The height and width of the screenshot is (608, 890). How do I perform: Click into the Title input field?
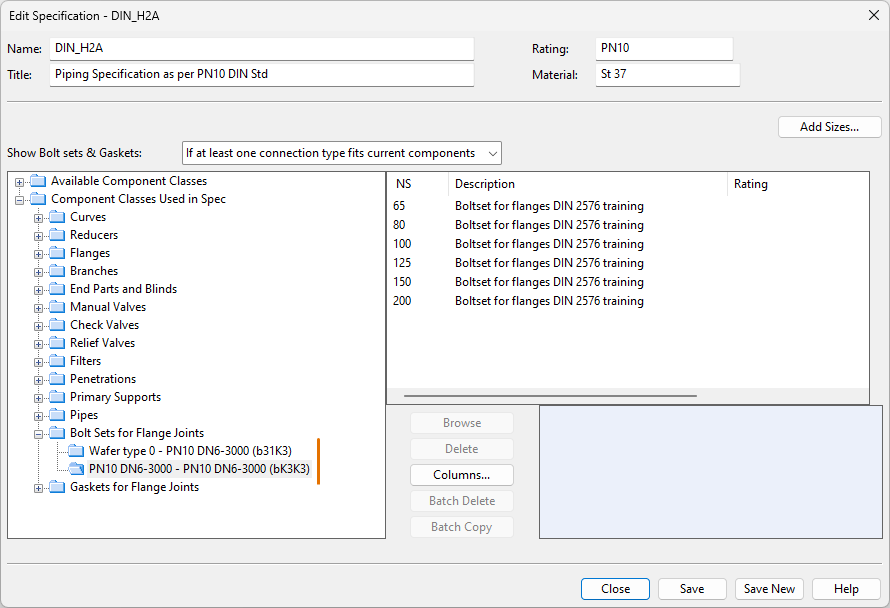(261, 75)
